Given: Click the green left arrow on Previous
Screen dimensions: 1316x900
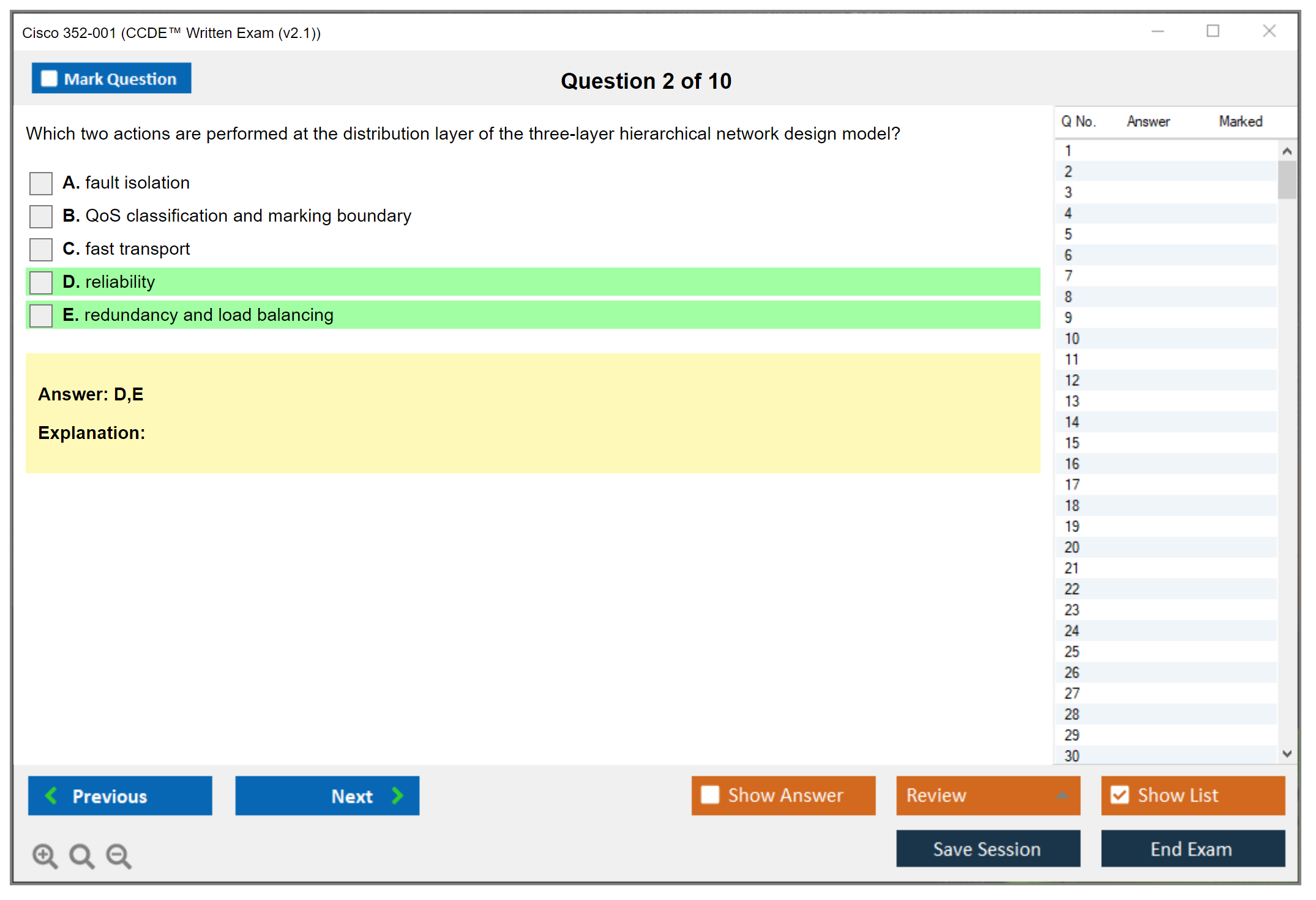Looking at the screenshot, I should (x=51, y=795).
